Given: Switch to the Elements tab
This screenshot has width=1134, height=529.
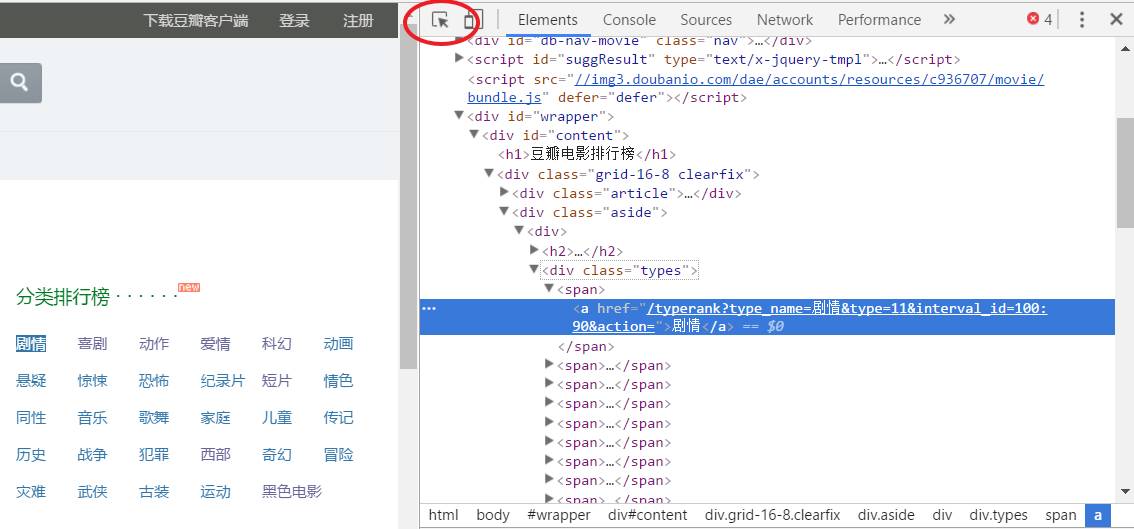Looking at the screenshot, I should click(x=548, y=20).
